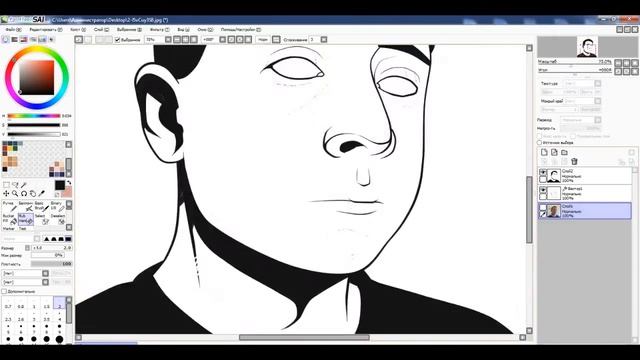Create a new layer folder
The width and height of the screenshot is (640, 360).
[564, 152]
